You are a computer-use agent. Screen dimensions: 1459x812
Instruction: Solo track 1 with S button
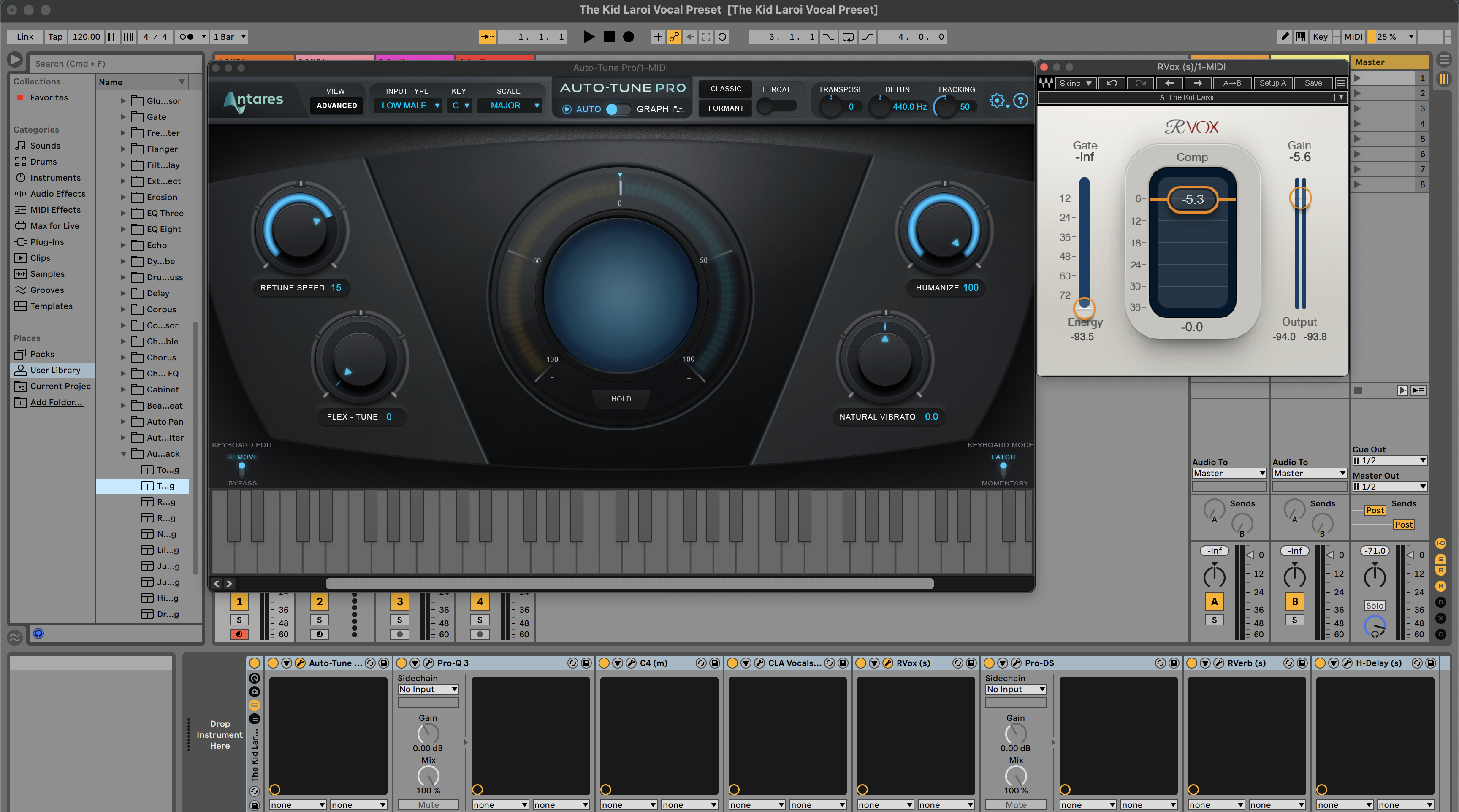pos(239,620)
